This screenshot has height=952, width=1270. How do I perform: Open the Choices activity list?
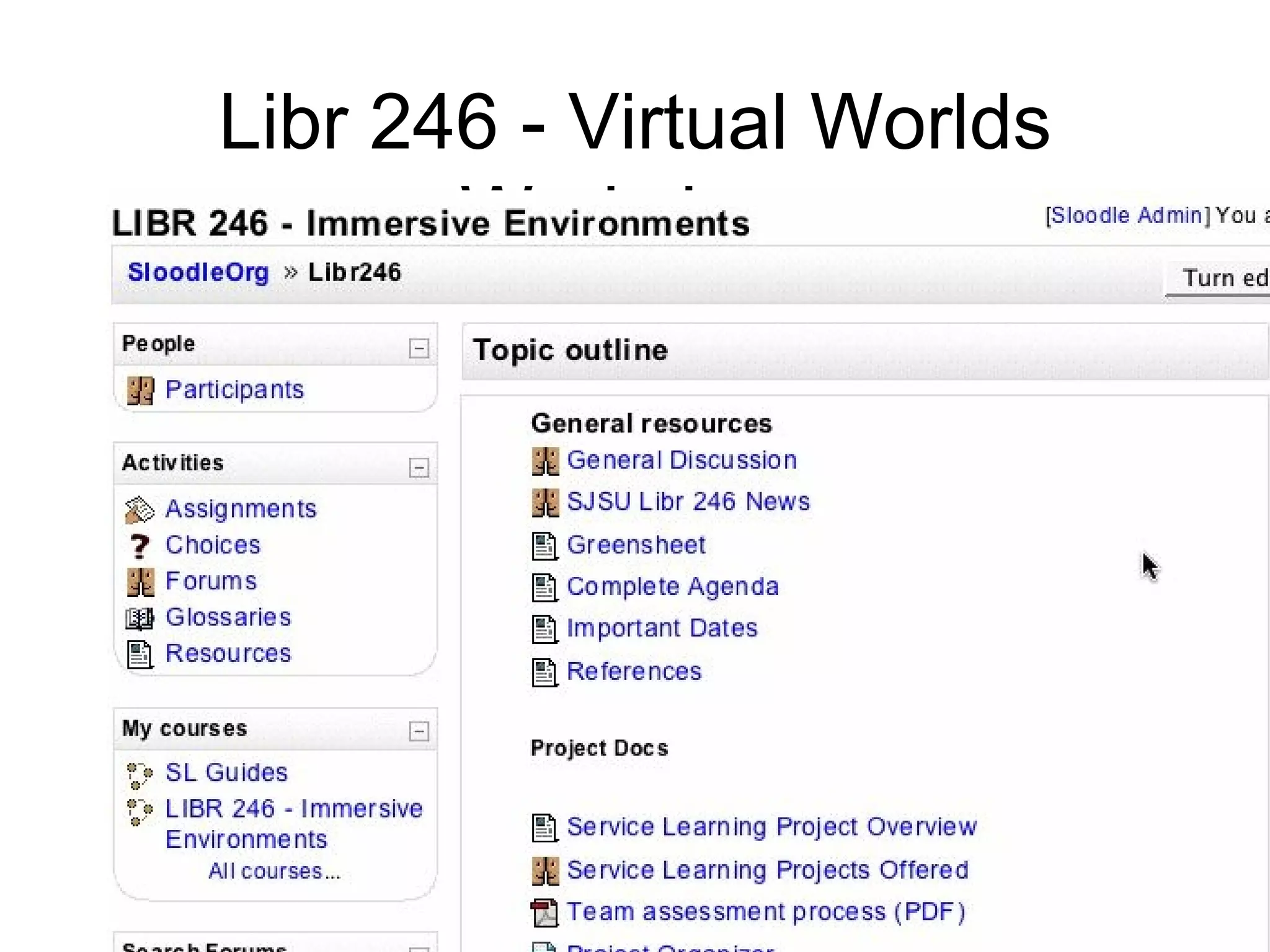(213, 545)
